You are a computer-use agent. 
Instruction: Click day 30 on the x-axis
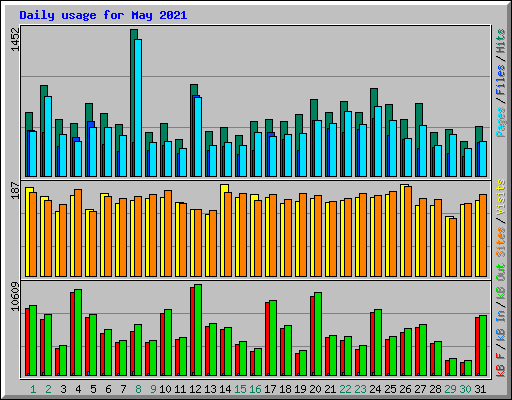[x=465, y=389]
